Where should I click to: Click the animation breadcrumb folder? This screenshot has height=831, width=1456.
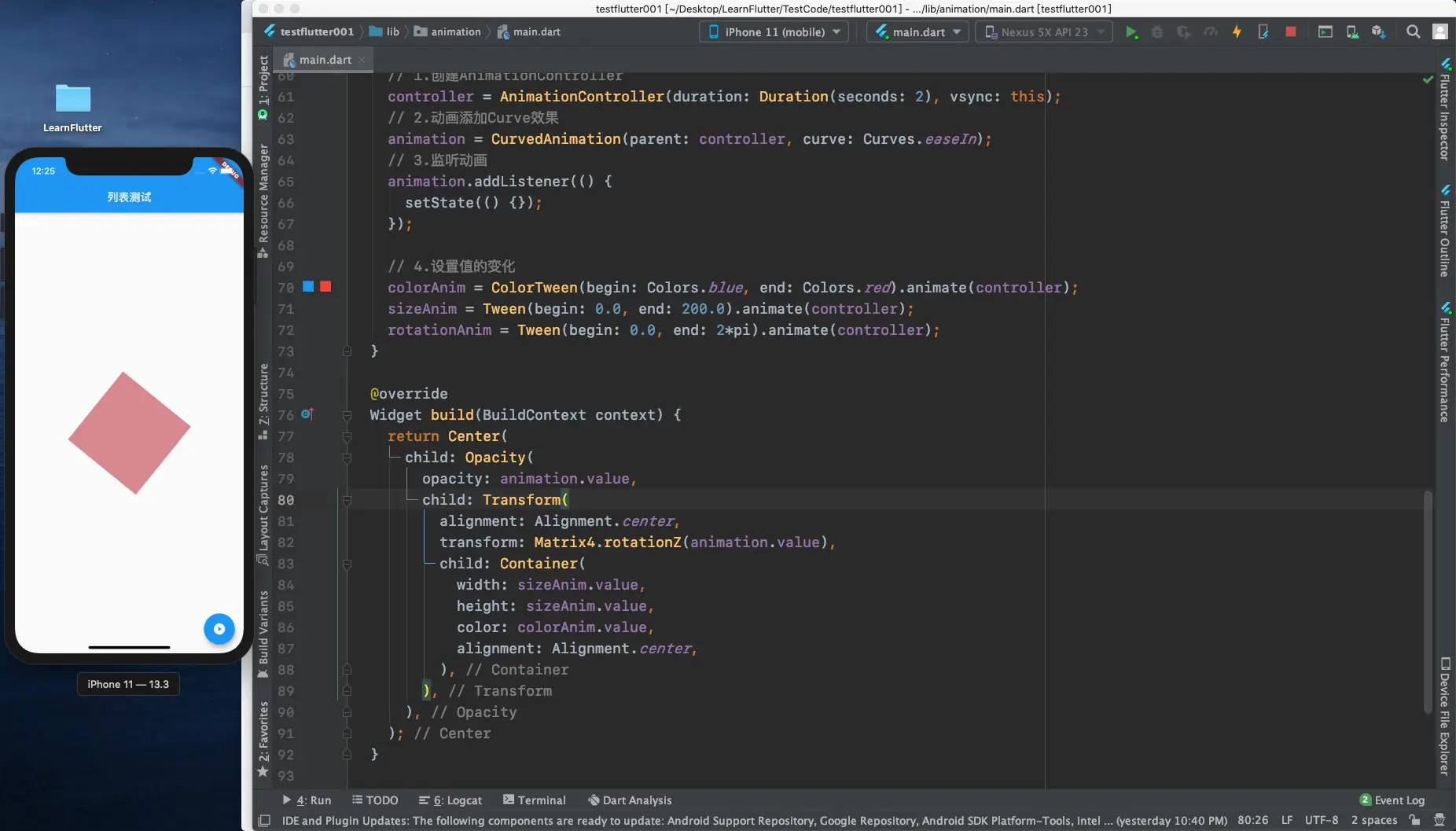coord(447,32)
